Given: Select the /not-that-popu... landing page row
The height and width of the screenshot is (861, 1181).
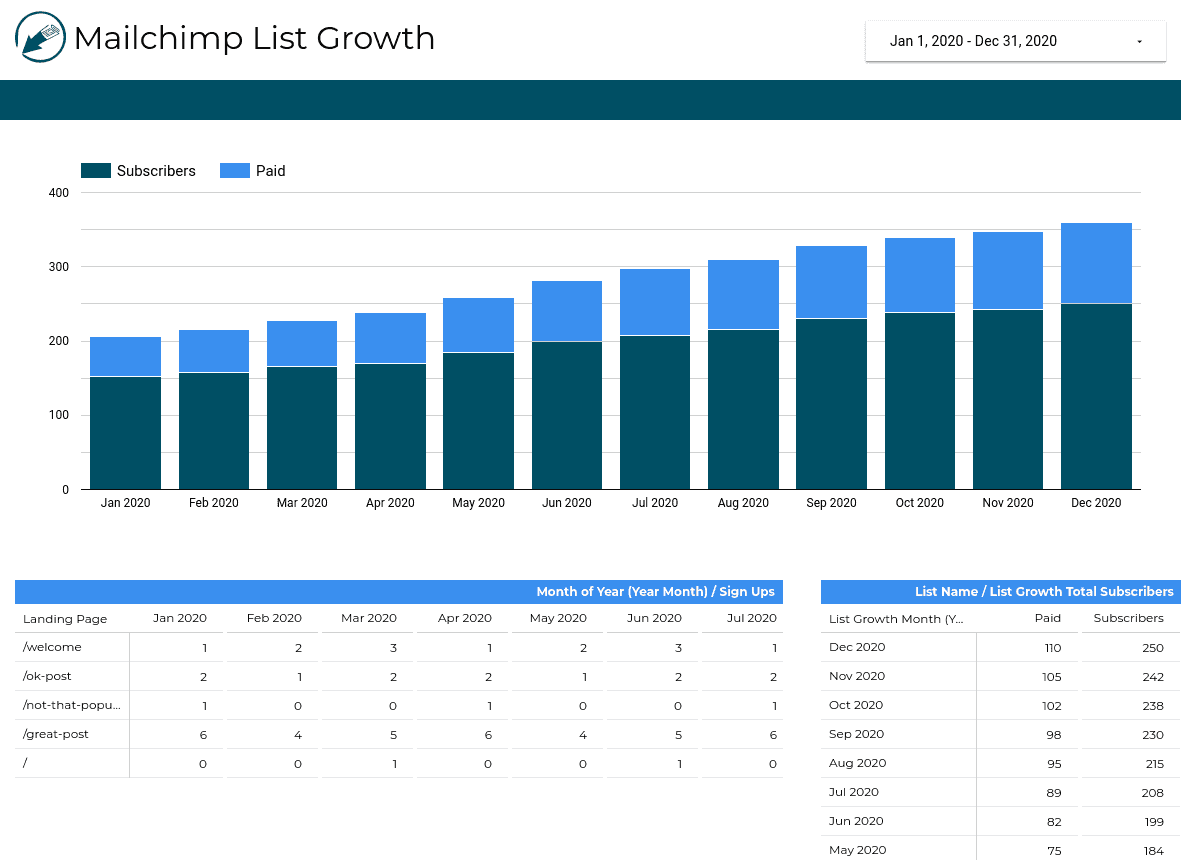Looking at the screenshot, I should pos(399,706).
